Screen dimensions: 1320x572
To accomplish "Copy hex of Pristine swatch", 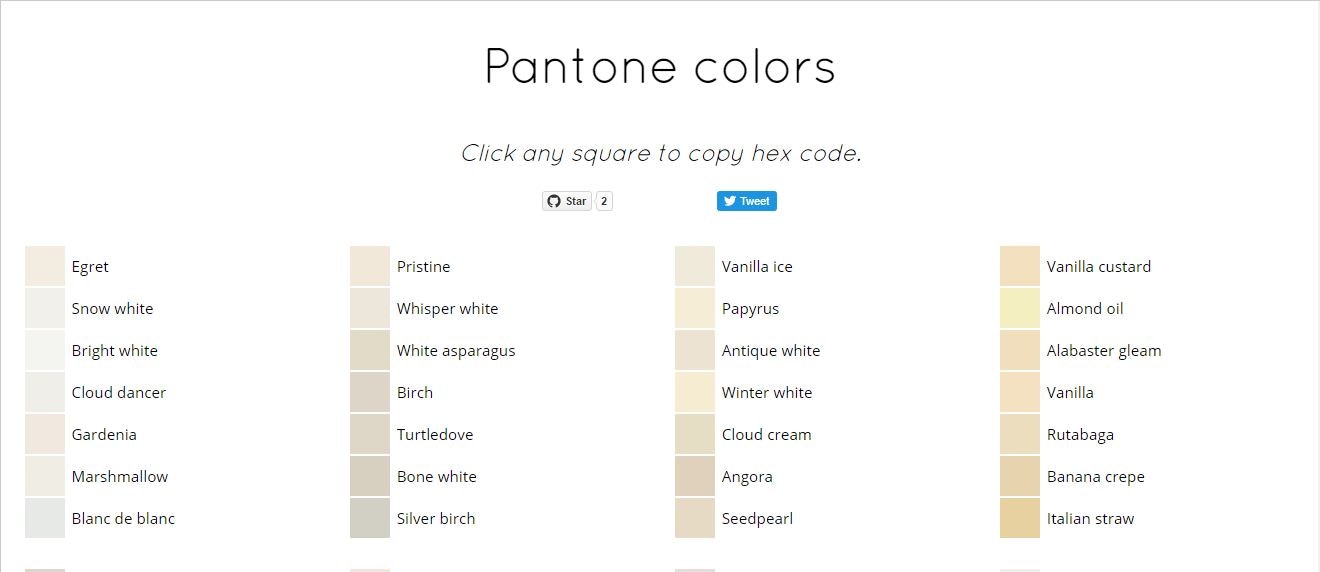I will (x=370, y=266).
